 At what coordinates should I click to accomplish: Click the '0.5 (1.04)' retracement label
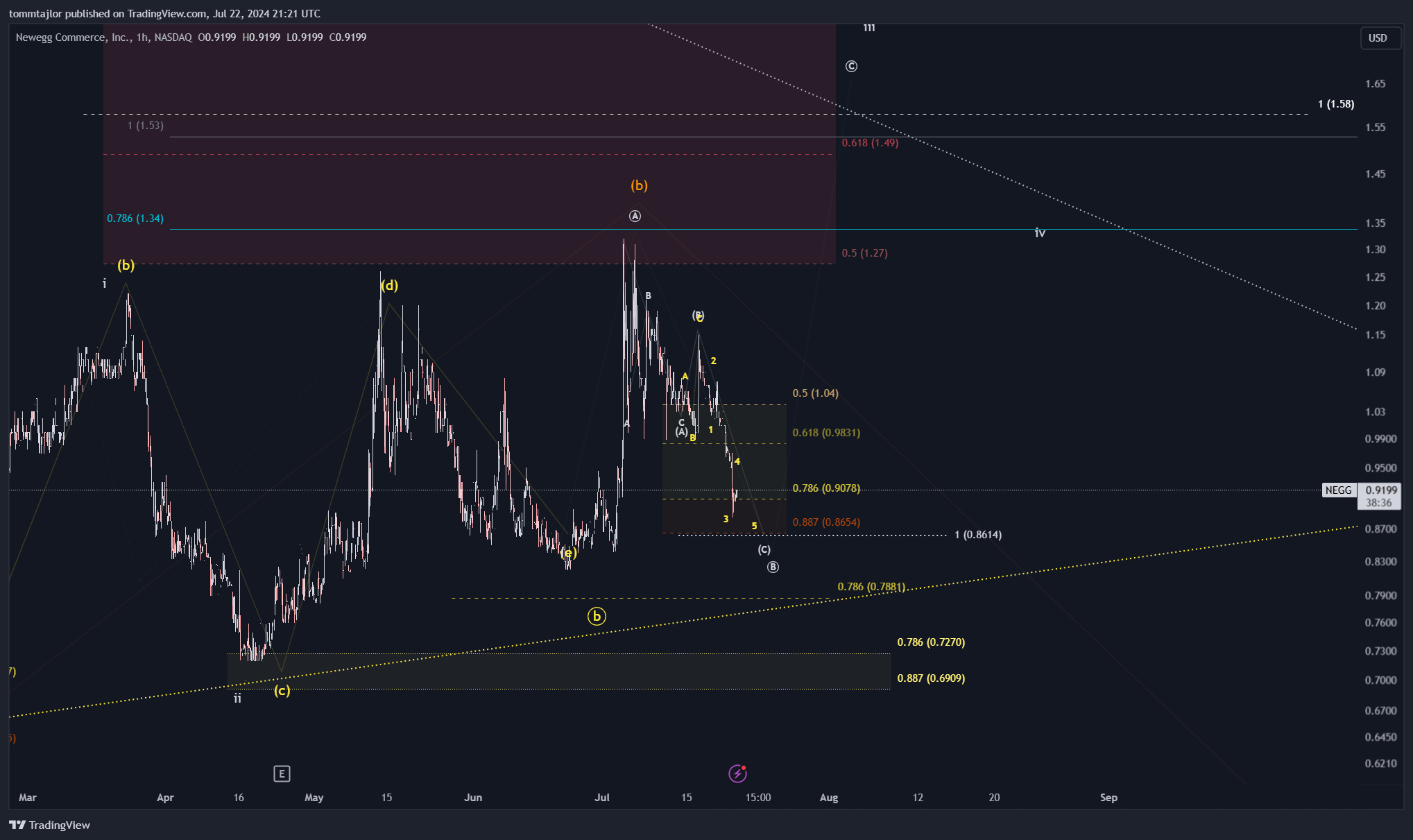(816, 393)
